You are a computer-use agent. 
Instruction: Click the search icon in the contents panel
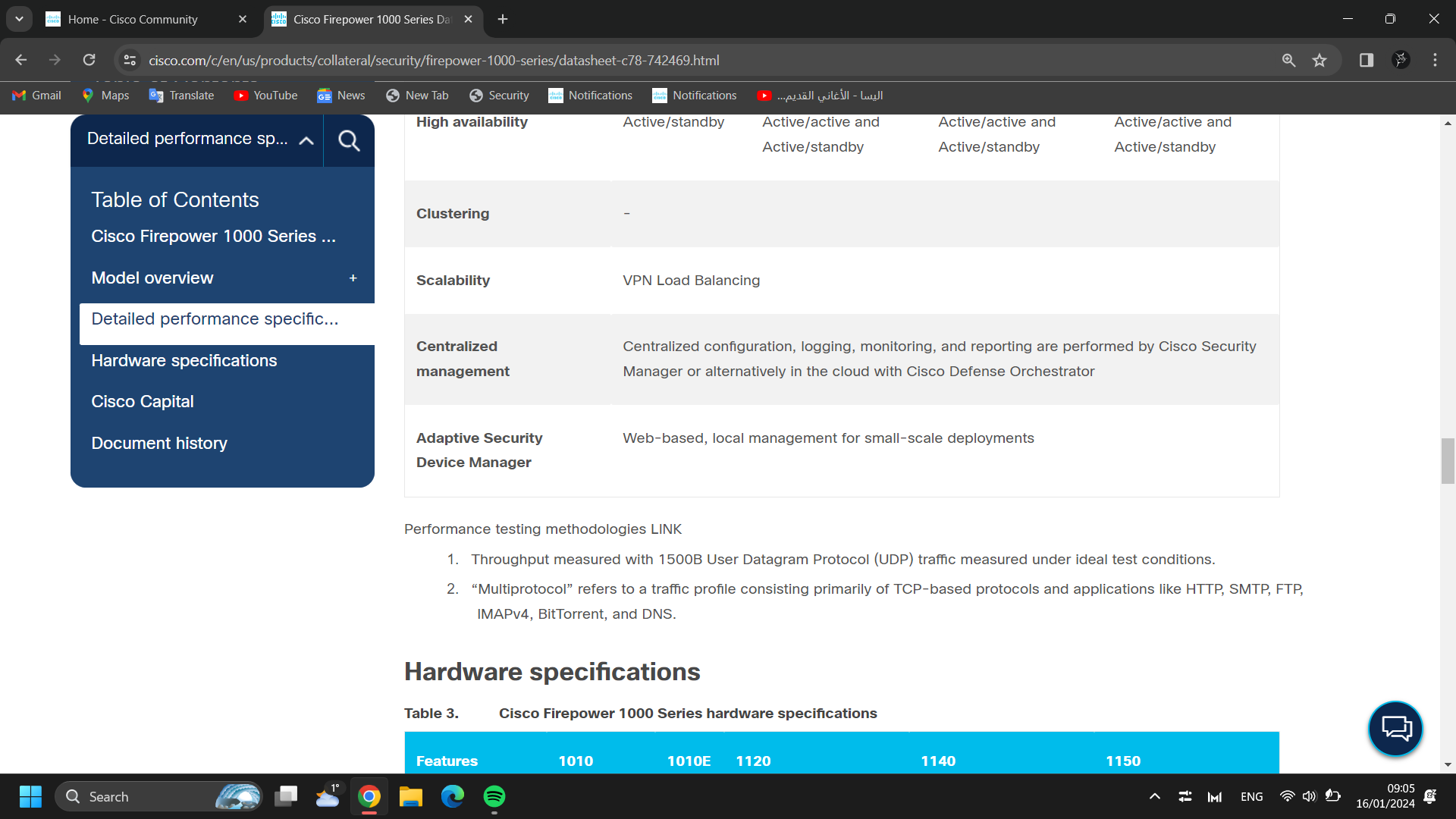(349, 140)
